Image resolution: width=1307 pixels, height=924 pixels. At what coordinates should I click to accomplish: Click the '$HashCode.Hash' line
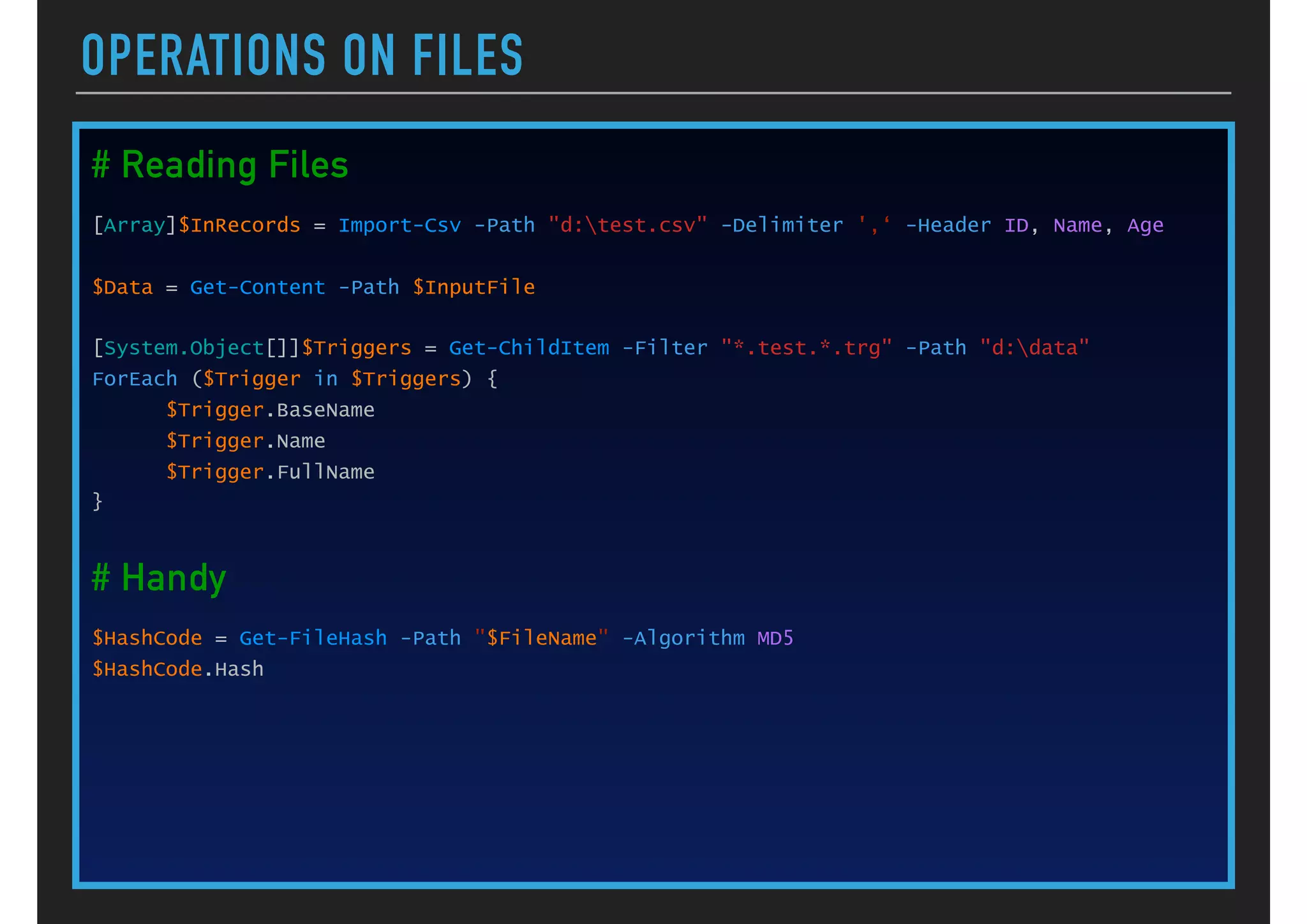[178, 669]
